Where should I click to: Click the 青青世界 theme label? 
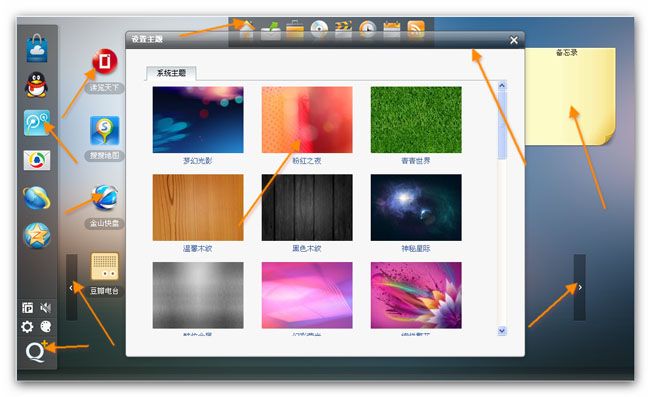tap(416, 161)
